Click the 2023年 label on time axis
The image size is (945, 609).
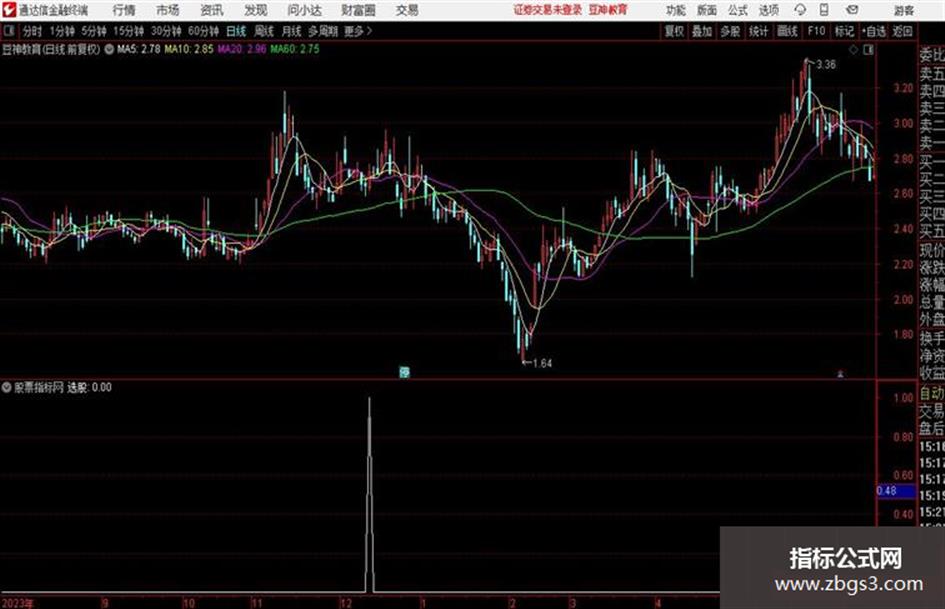[x=18, y=602]
